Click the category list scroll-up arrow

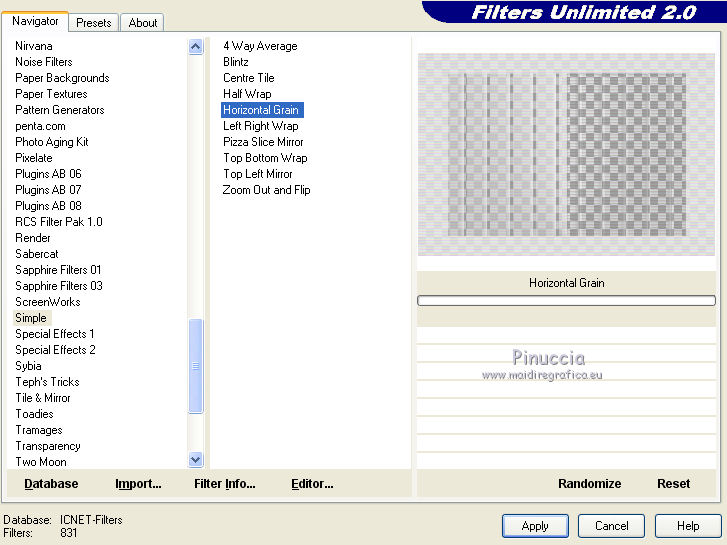(x=196, y=46)
